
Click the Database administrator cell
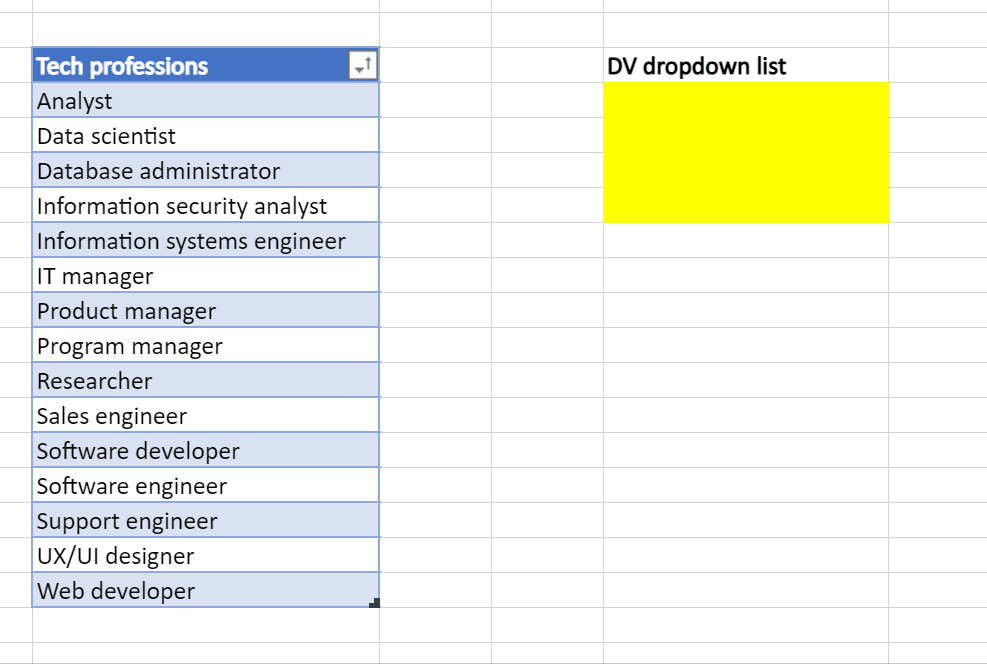[205, 171]
